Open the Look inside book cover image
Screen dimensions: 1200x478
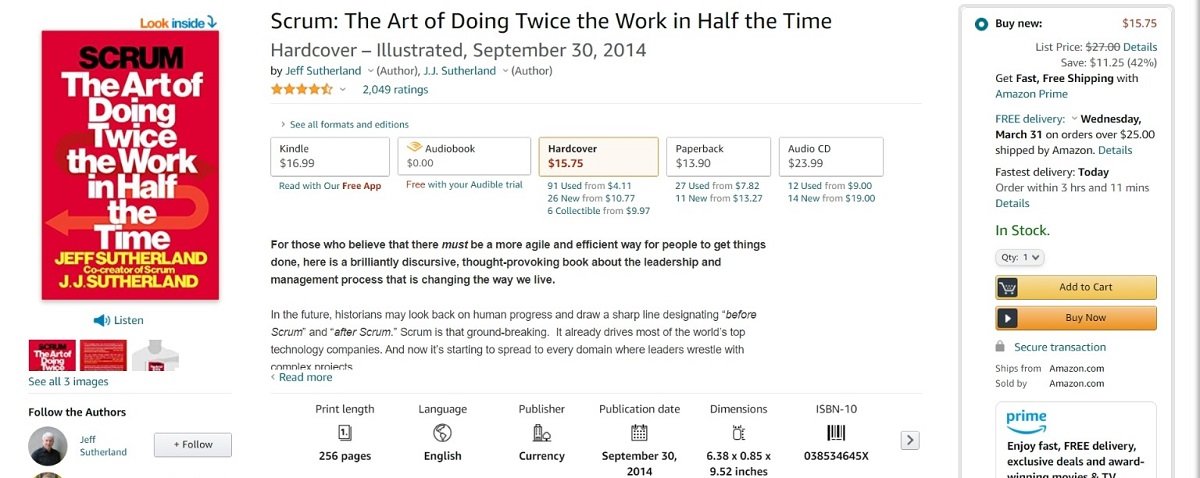pyautogui.click(x=130, y=165)
